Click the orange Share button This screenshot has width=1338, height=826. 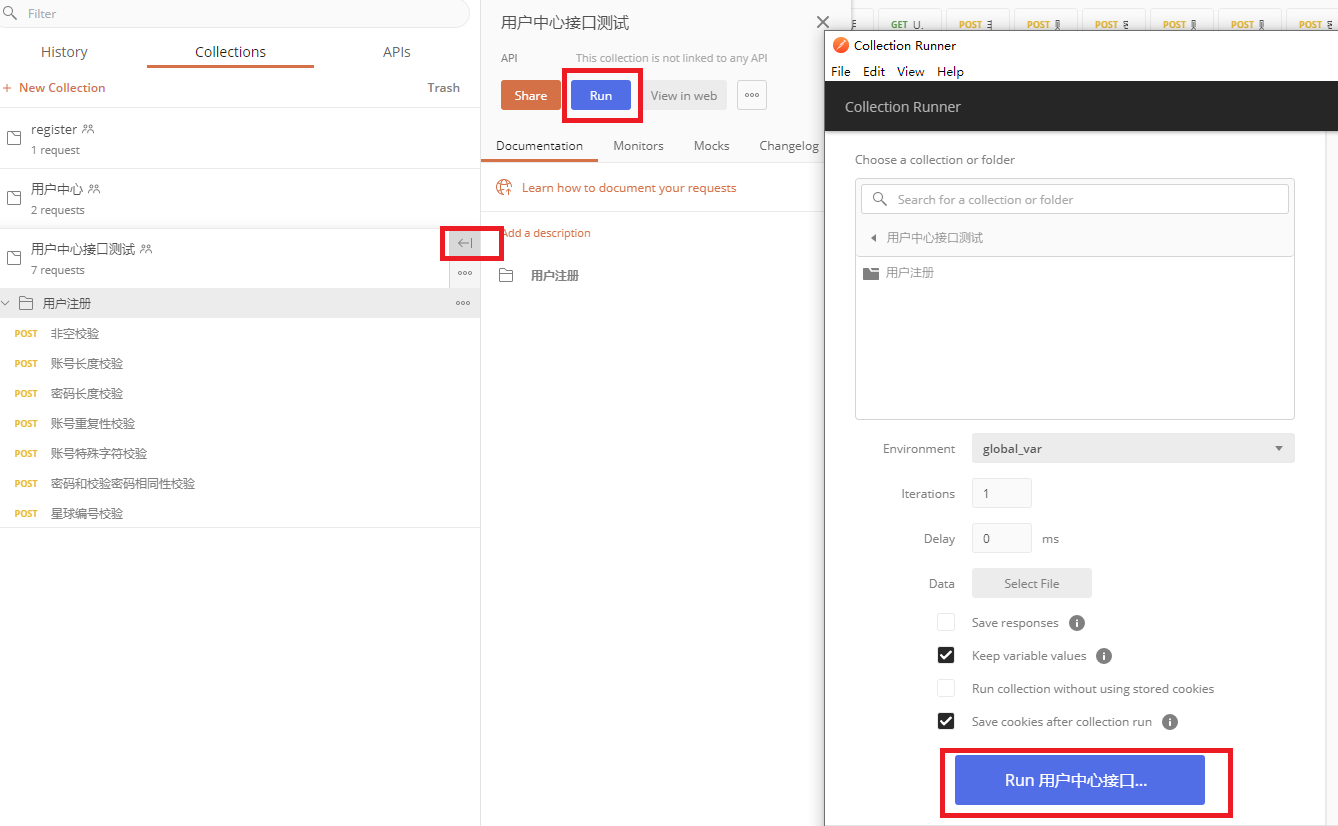tap(531, 95)
